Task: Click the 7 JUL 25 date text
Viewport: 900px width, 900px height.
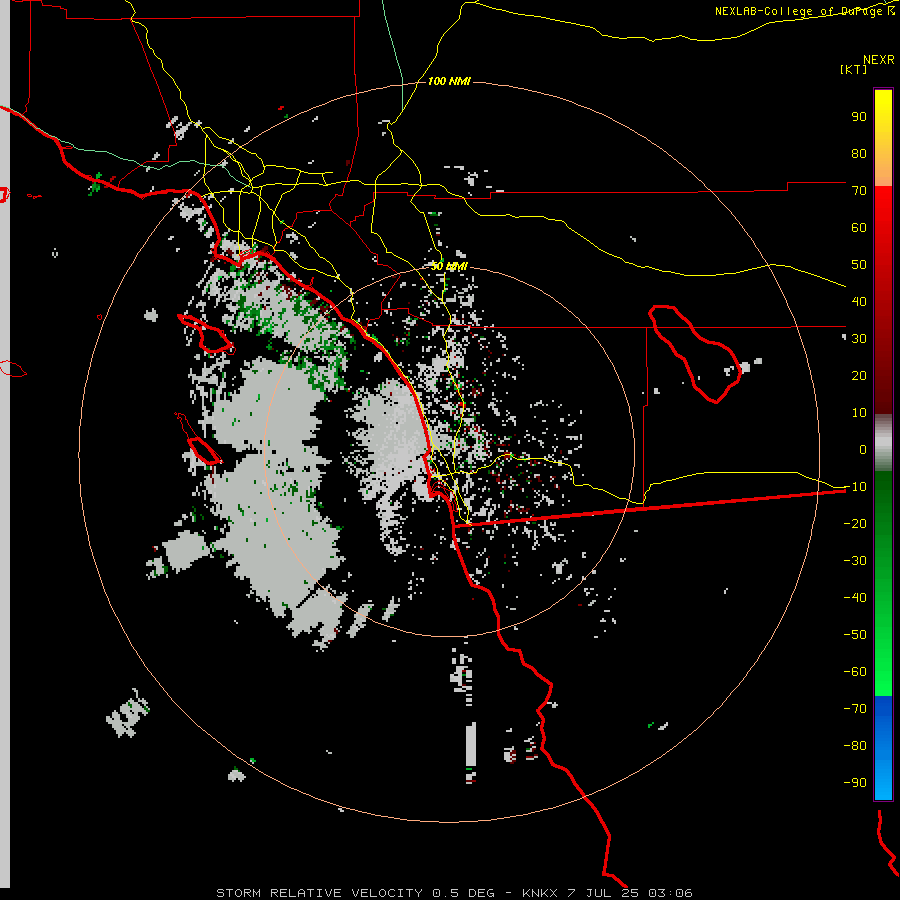Action: point(603,893)
